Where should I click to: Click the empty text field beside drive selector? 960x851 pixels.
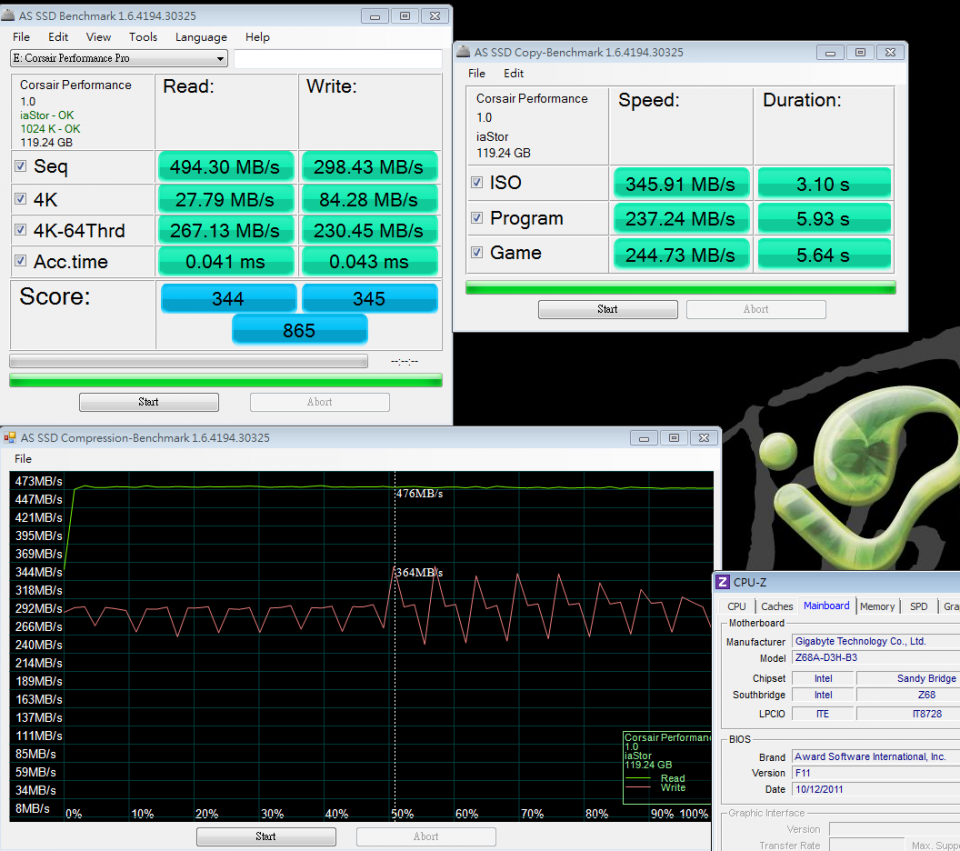click(337, 58)
